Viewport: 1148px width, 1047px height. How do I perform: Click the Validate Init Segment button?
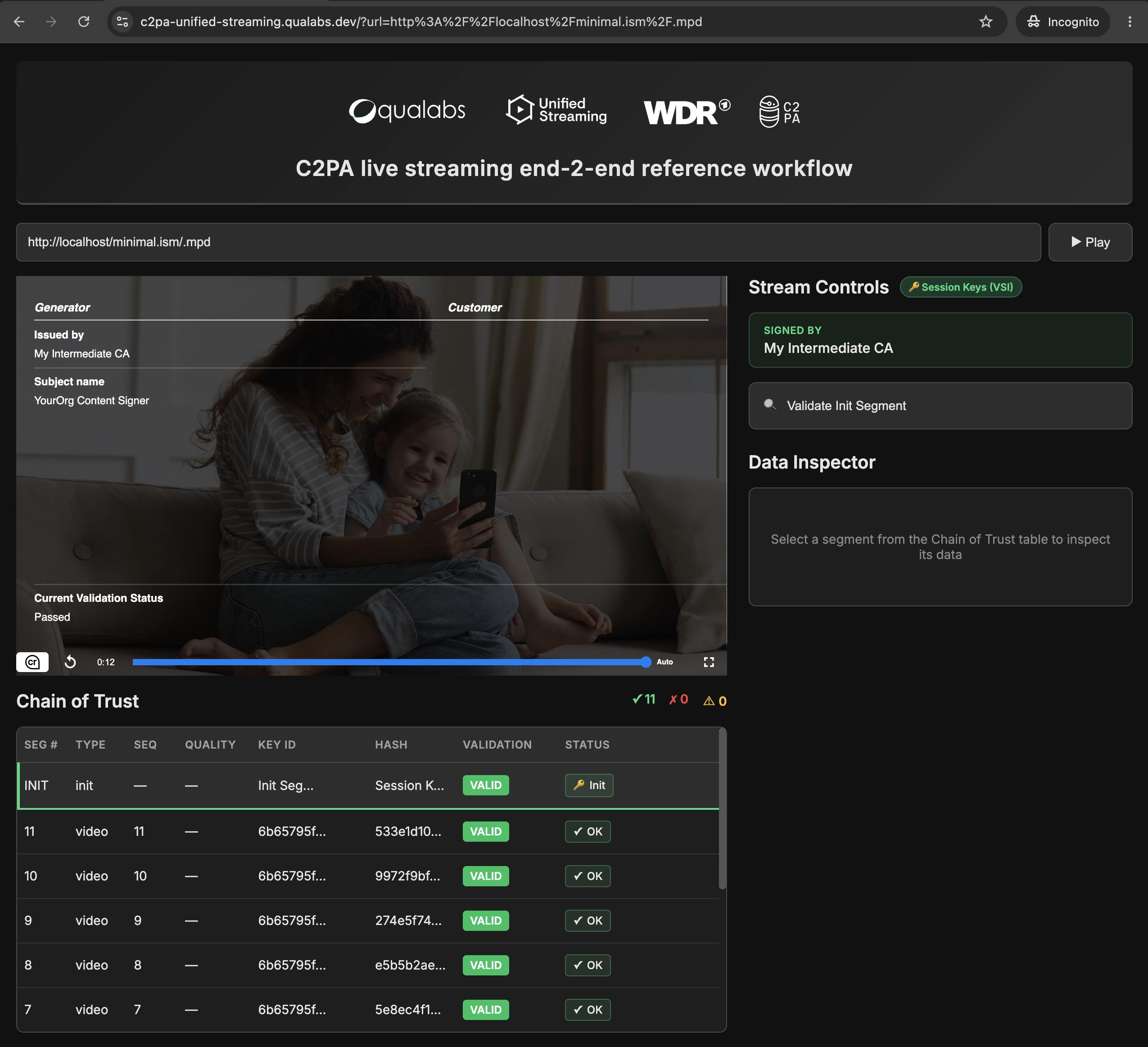click(940, 406)
